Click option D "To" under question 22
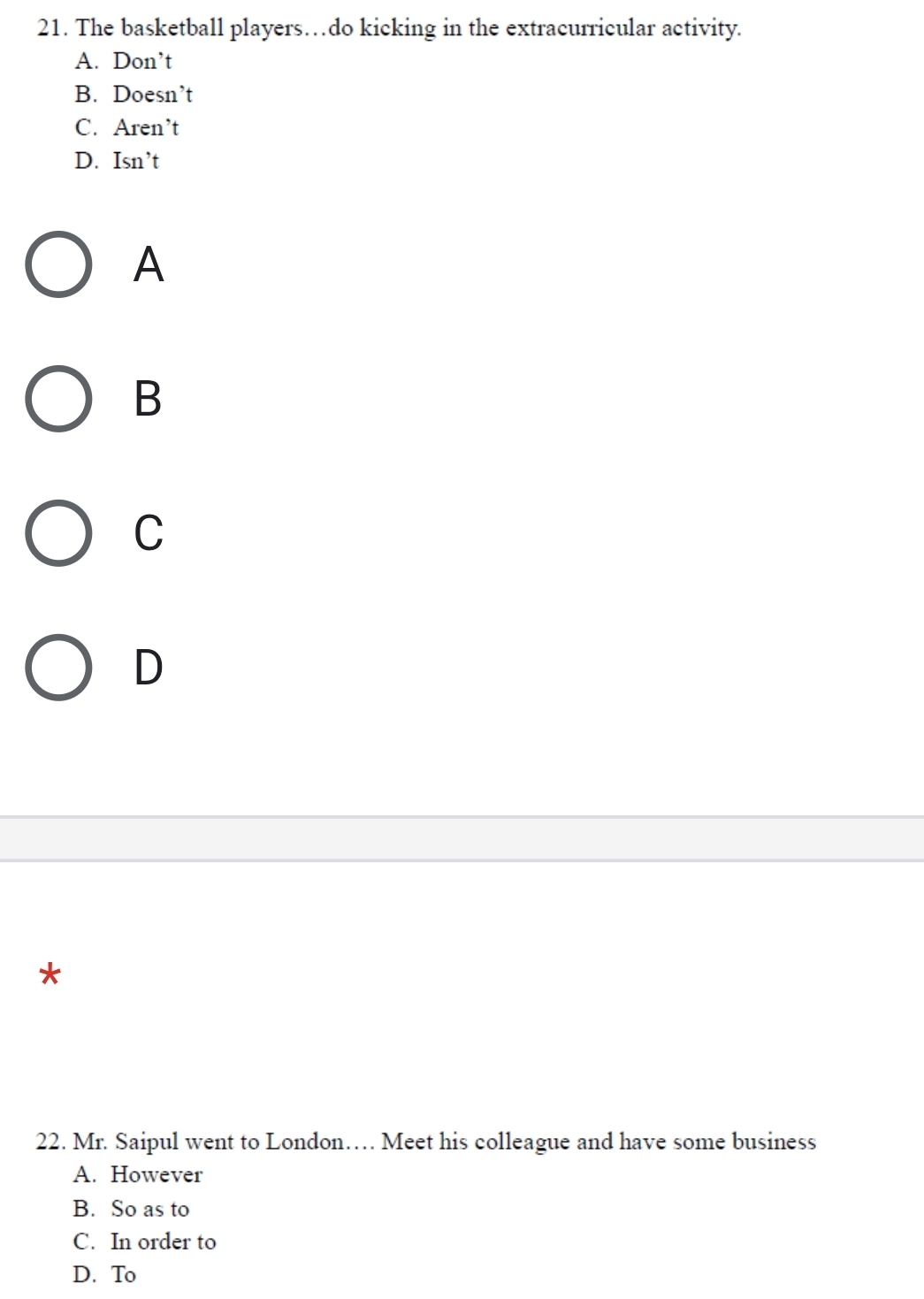The image size is (924, 1299). tap(124, 1274)
